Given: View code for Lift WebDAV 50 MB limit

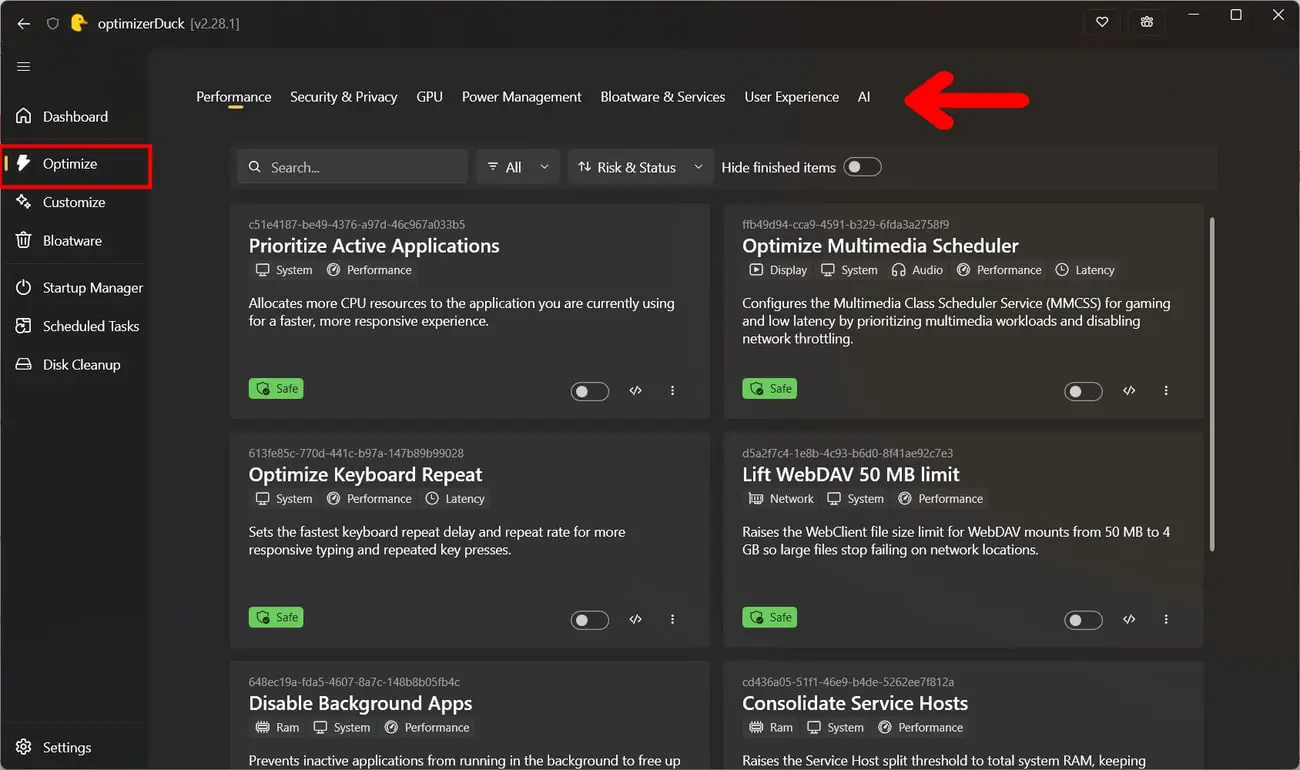Looking at the screenshot, I should coord(1129,620).
